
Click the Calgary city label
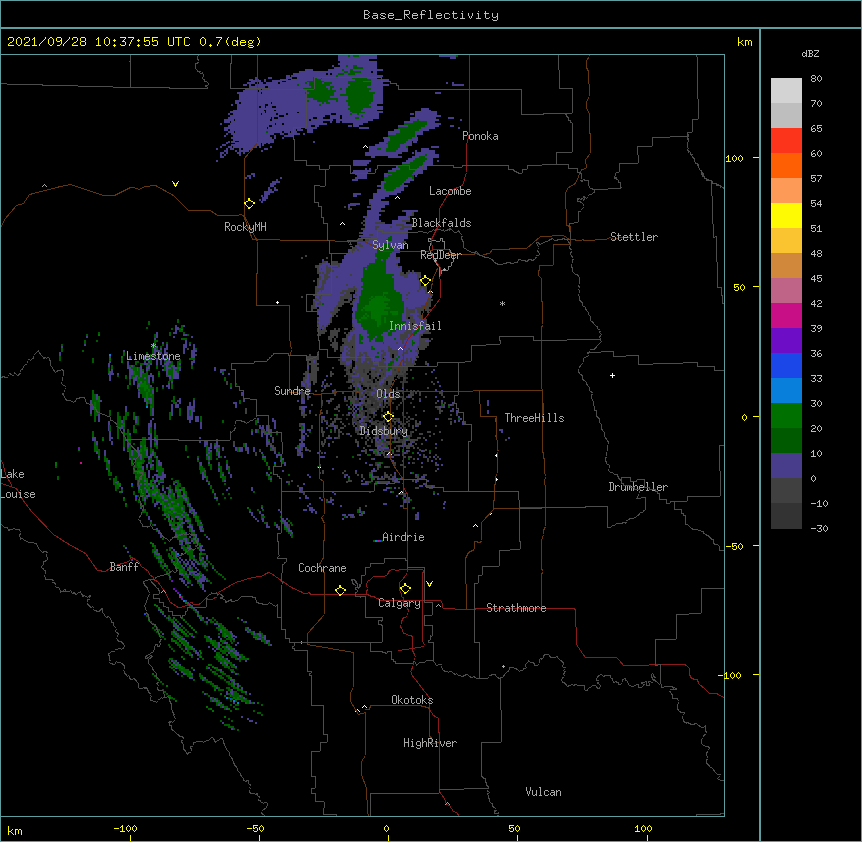coord(399,603)
